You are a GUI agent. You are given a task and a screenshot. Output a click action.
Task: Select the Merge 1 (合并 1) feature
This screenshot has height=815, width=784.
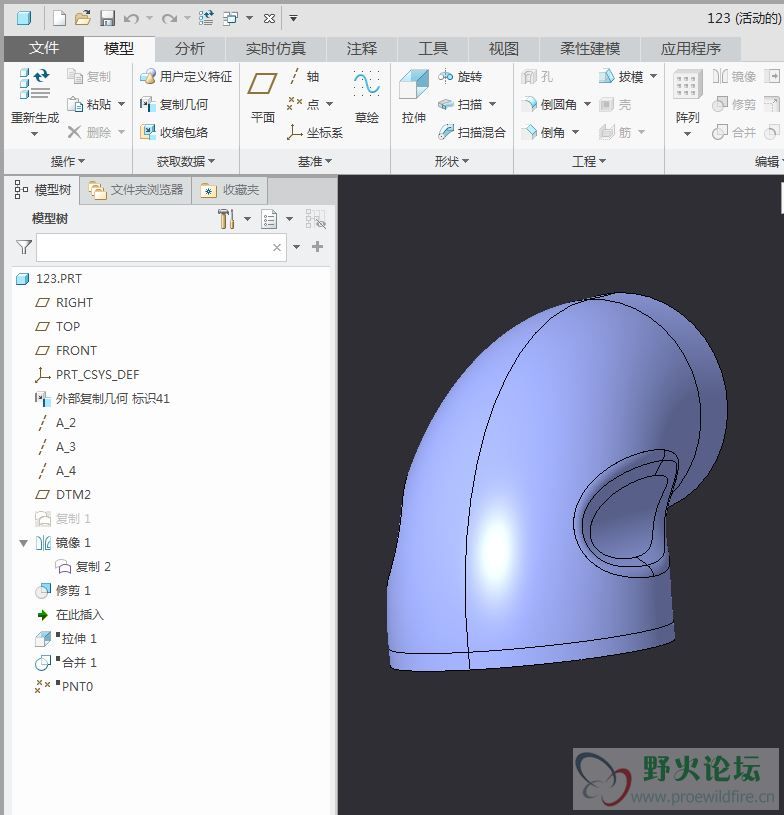pyautogui.click(x=66, y=662)
